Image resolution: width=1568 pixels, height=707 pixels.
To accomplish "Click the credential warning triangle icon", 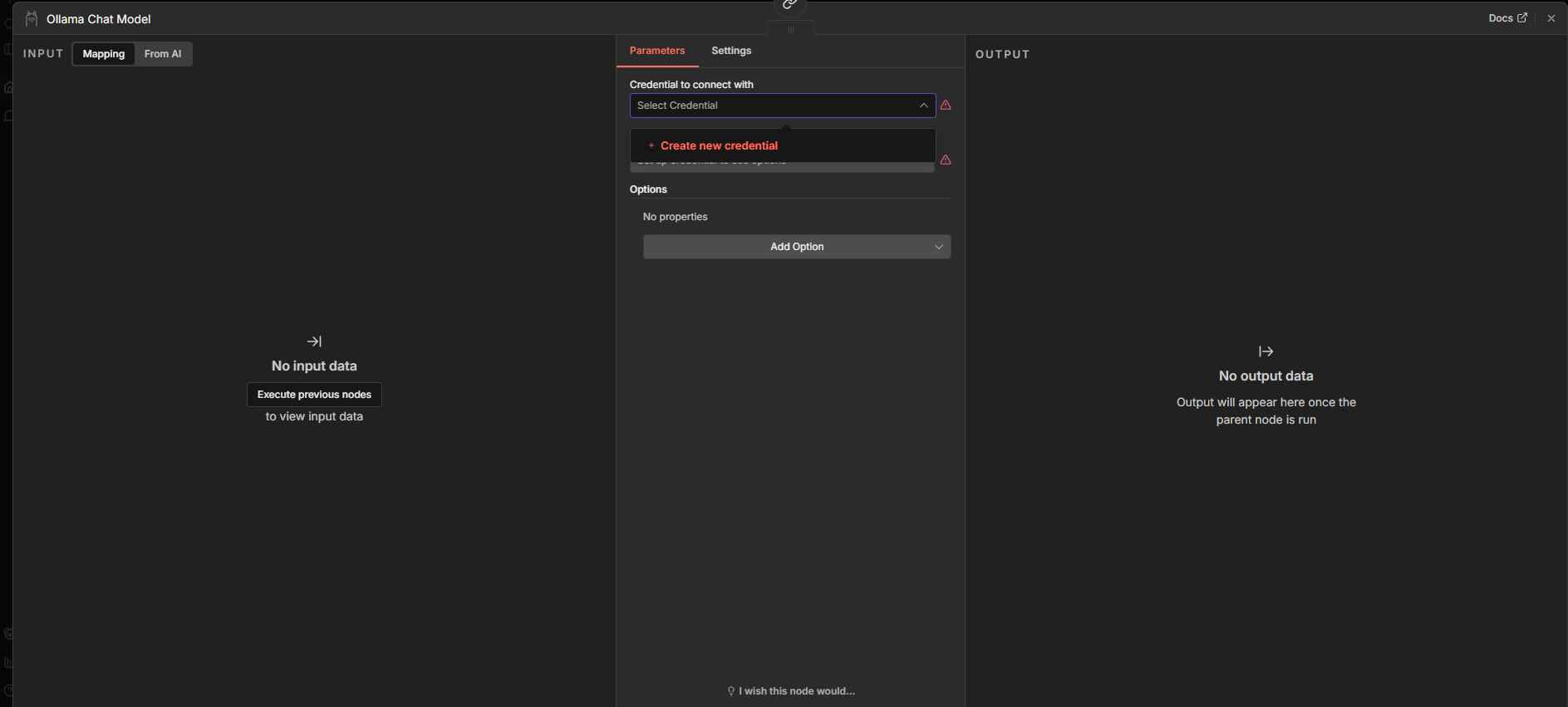I will pos(946,106).
